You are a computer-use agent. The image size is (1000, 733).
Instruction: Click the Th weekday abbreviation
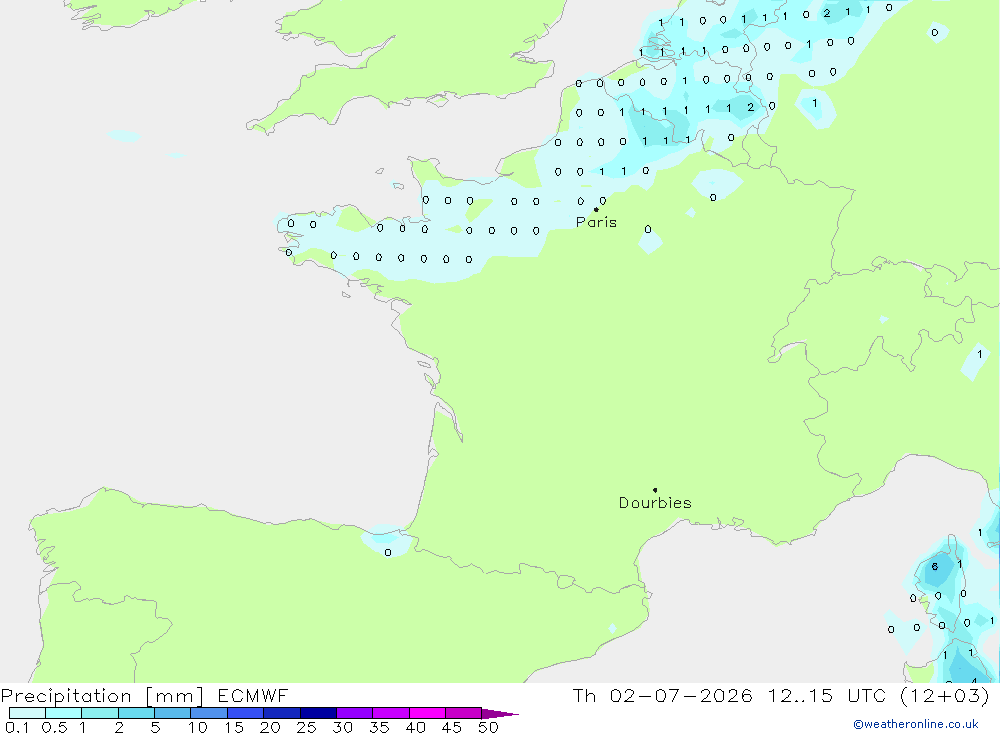point(584,695)
